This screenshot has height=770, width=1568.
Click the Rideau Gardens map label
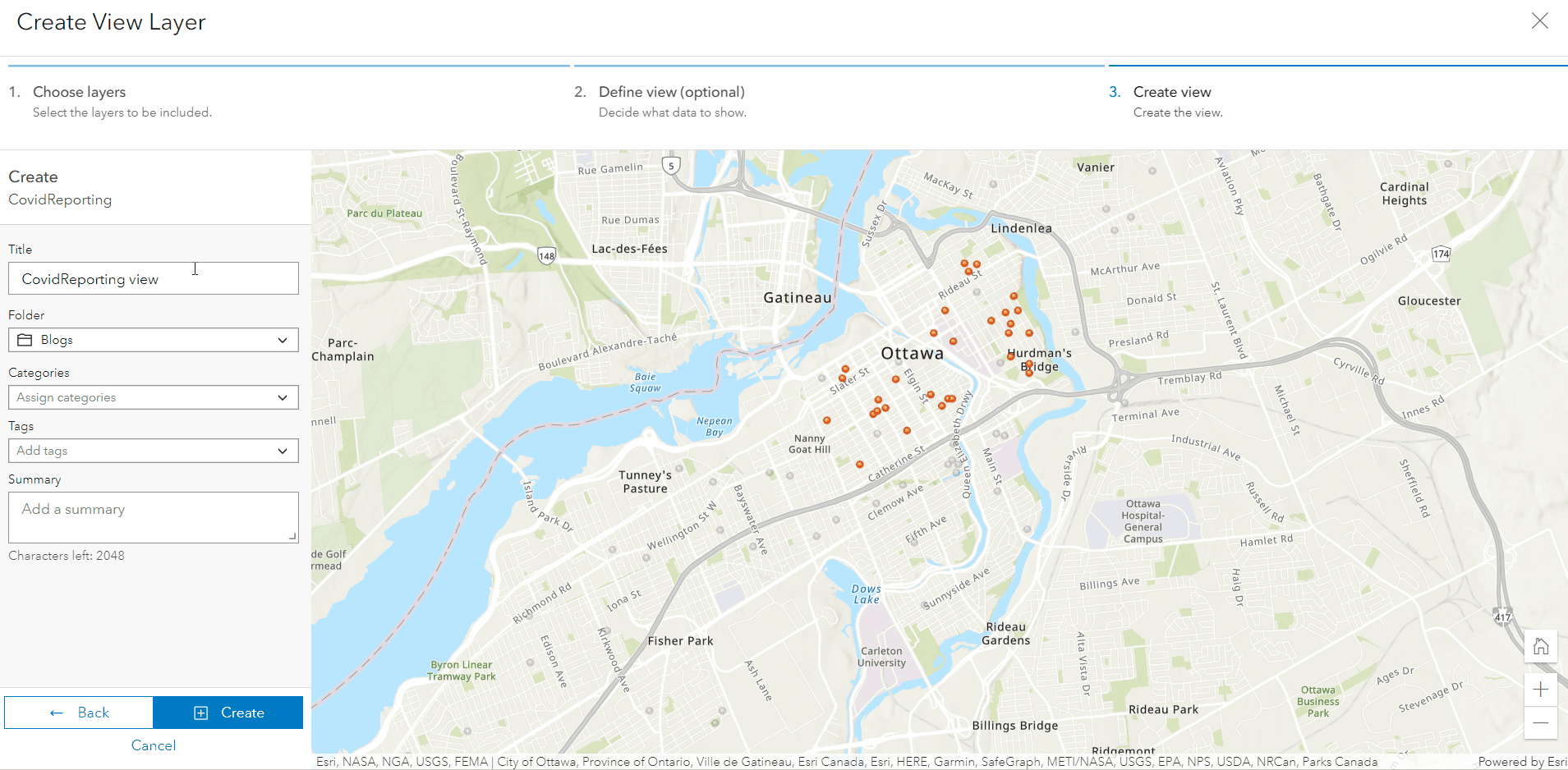[x=1005, y=634]
